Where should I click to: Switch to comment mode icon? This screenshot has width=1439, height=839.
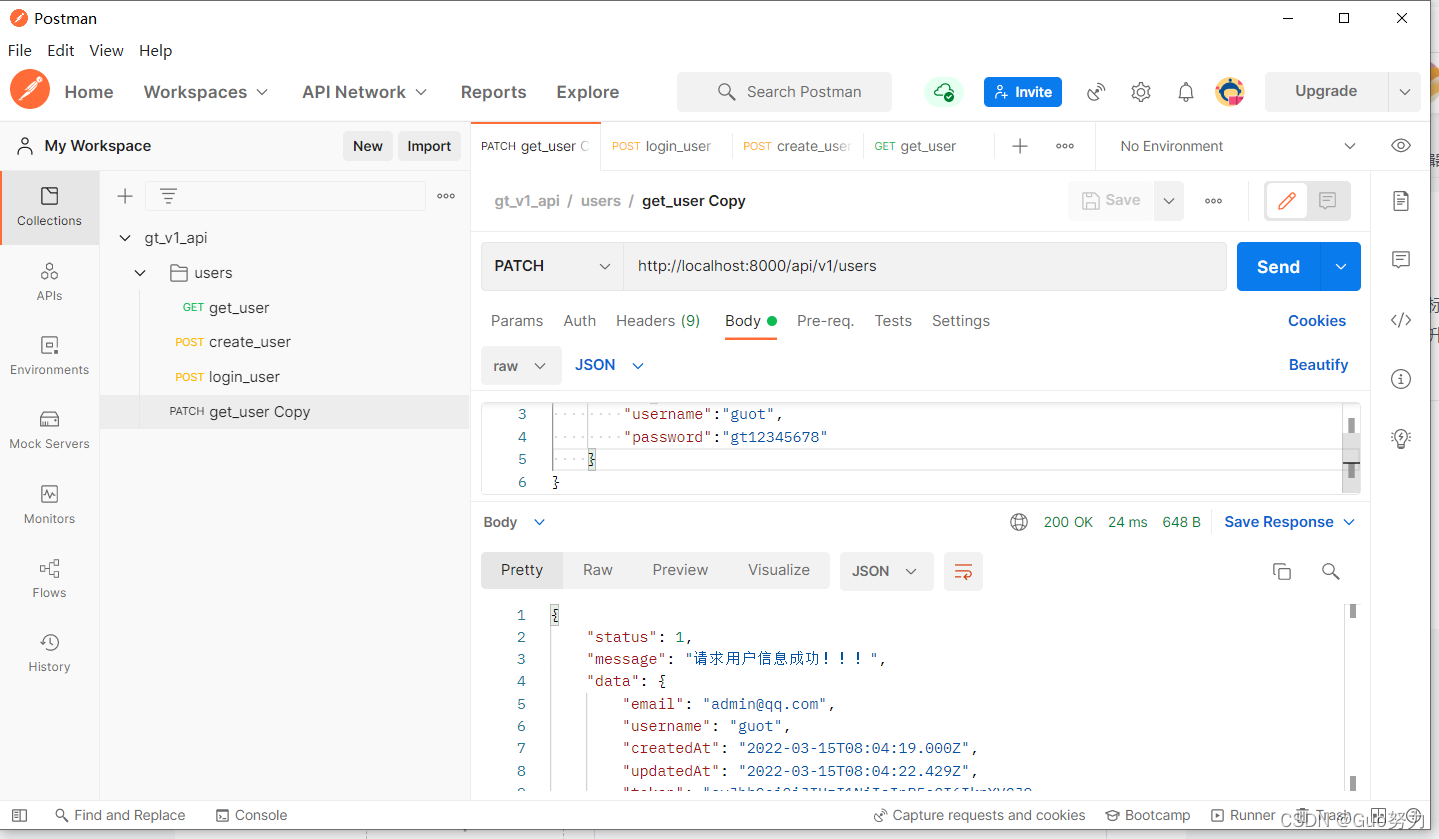[1328, 201]
